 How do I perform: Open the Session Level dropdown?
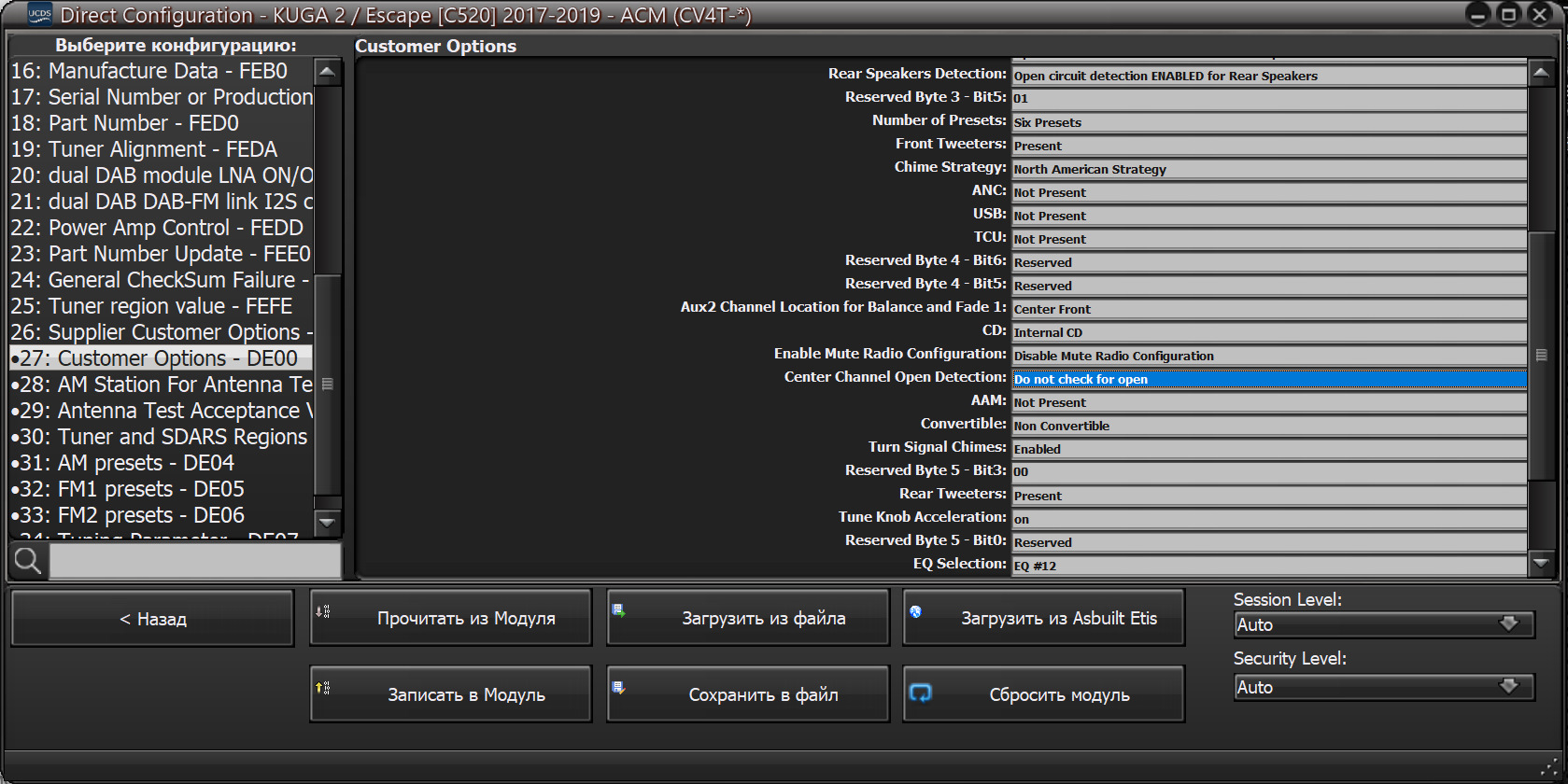tap(1384, 624)
